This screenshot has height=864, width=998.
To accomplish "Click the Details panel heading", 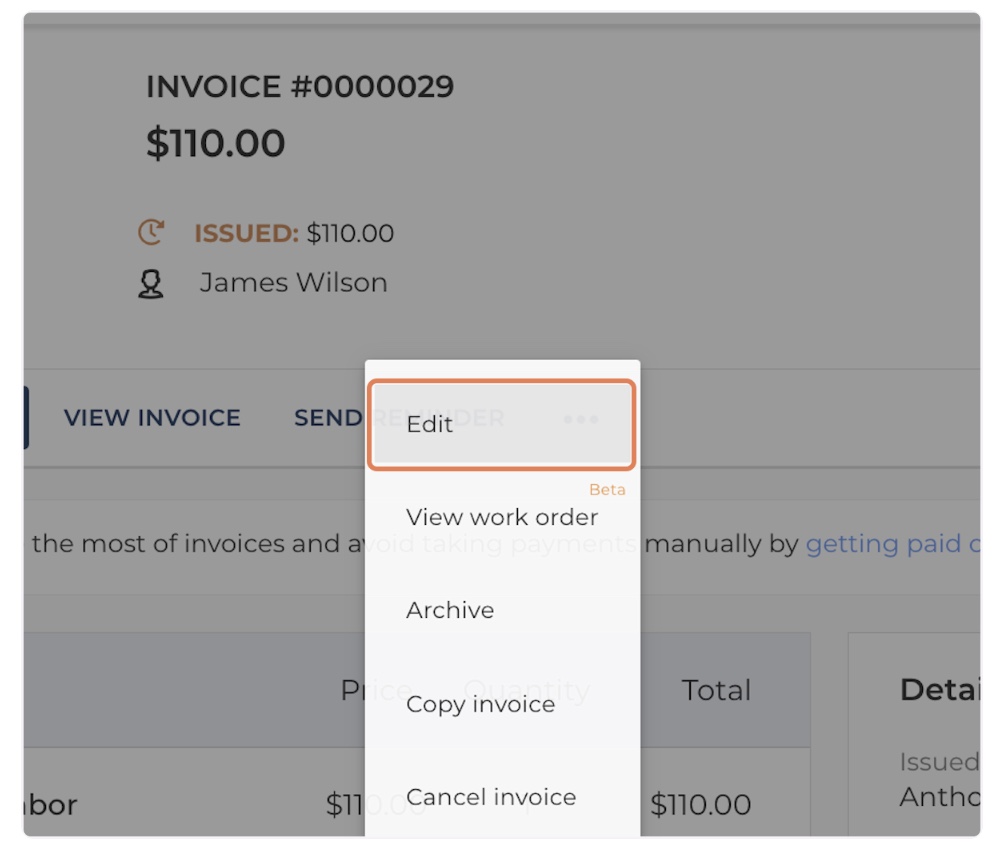I will click(938, 690).
